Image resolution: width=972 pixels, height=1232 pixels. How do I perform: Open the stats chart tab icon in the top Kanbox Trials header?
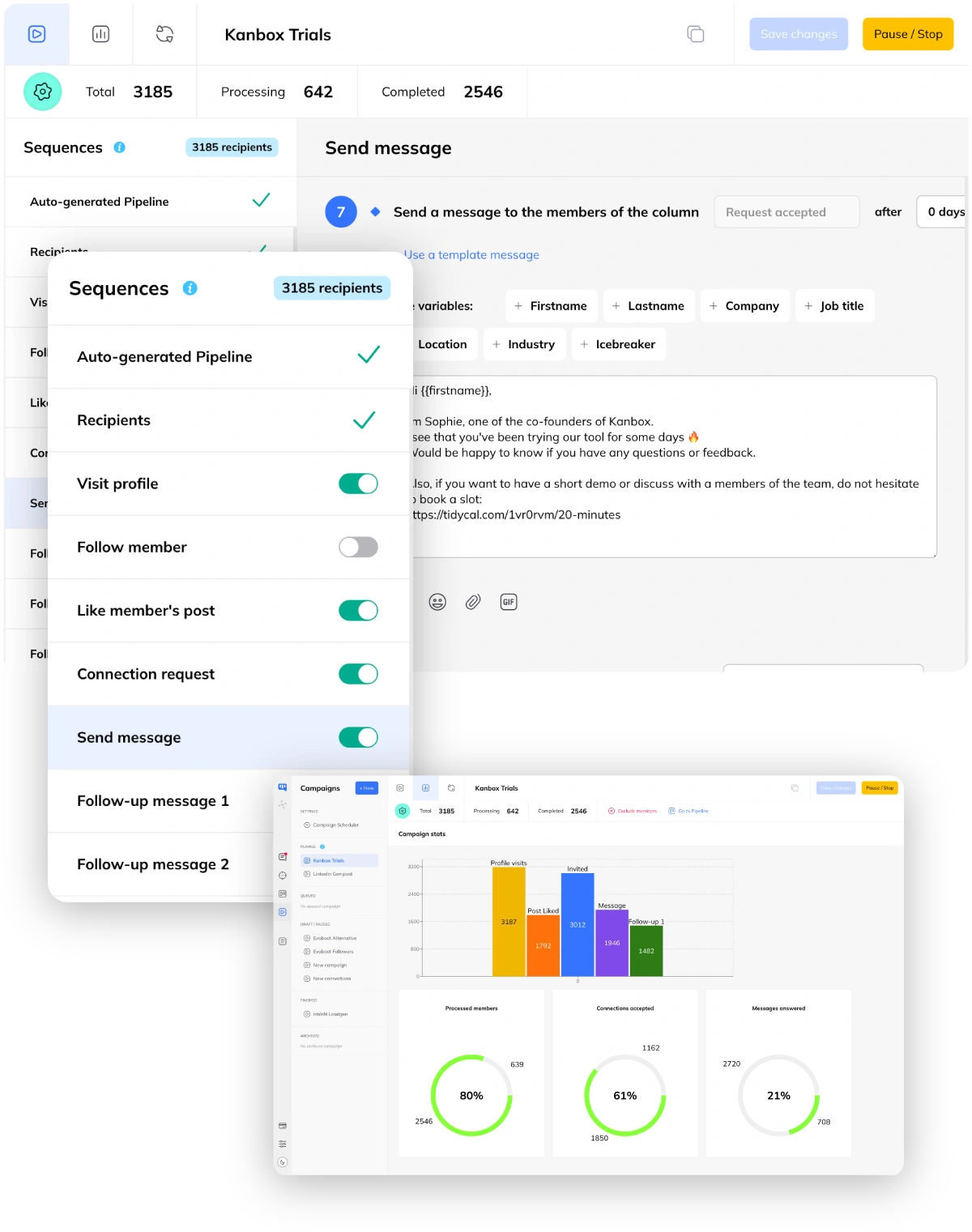(x=100, y=34)
